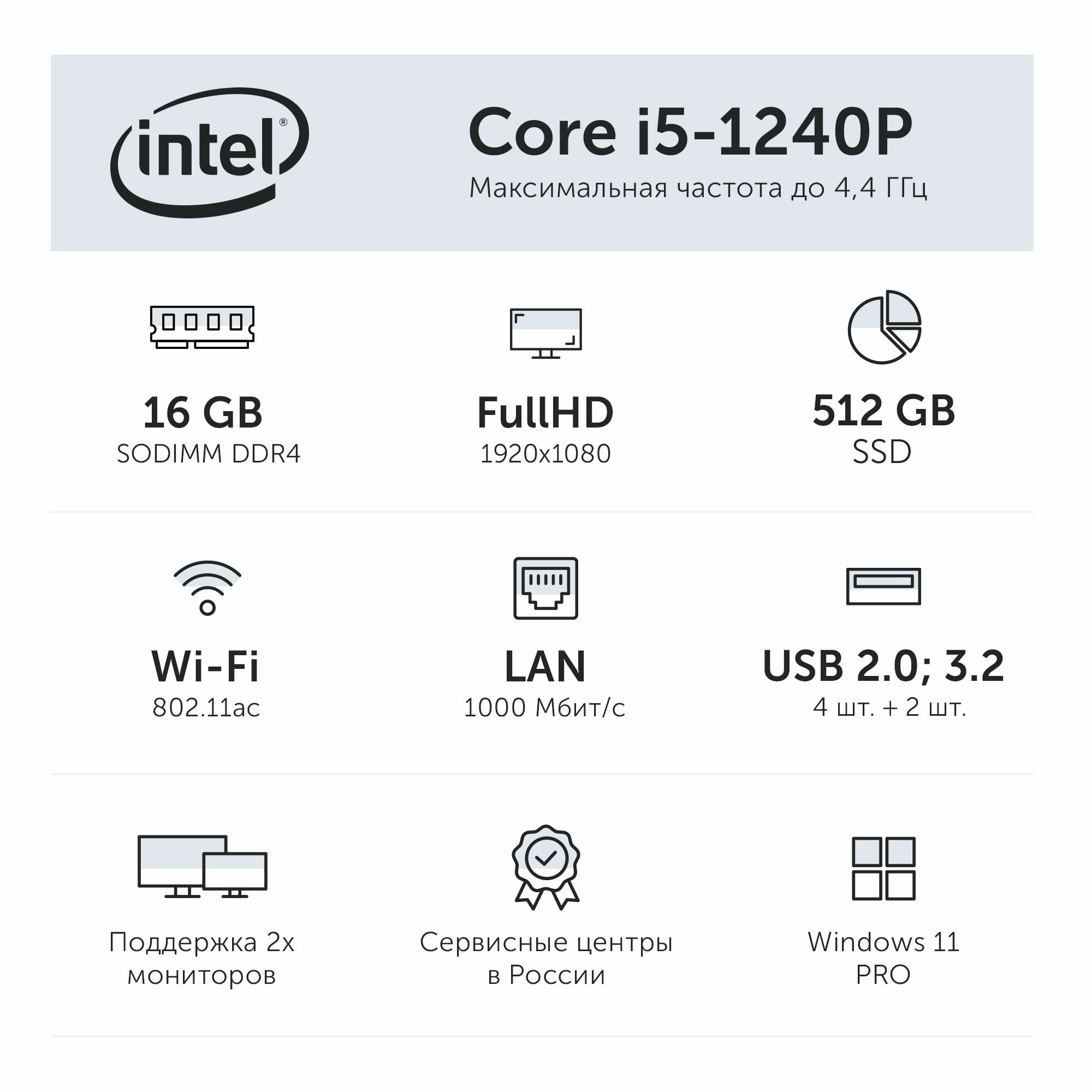Image resolution: width=1092 pixels, height=1092 pixels.
Task: Select the dual monitors icon
Action: (x=203, y=867)
